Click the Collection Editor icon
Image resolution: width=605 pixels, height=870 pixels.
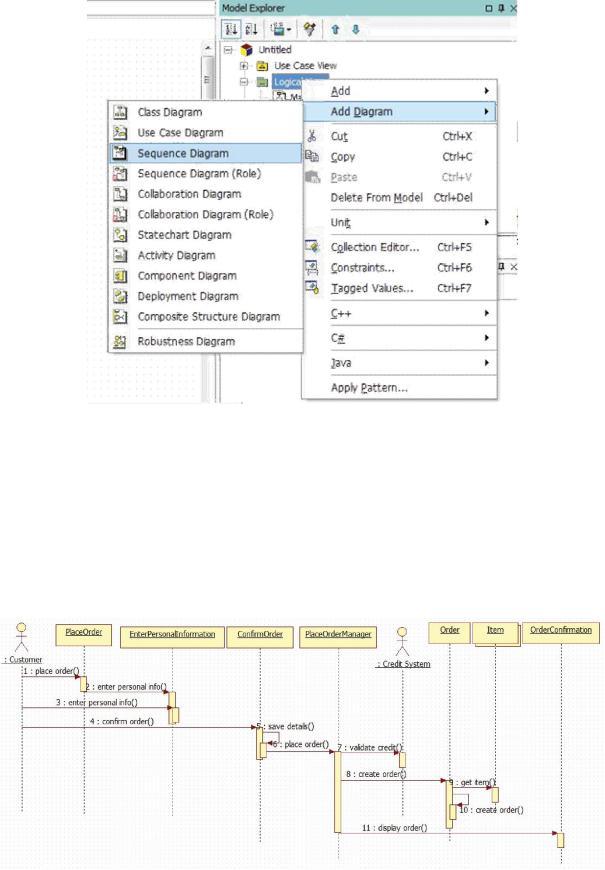coord(312,247)
